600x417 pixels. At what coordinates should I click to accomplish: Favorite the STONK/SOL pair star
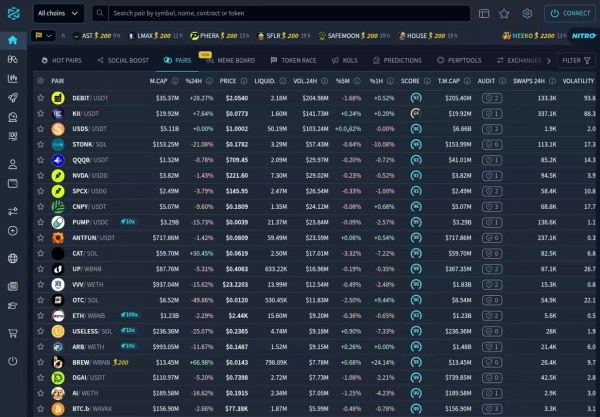pyautogui.click(x=41, y=145)
